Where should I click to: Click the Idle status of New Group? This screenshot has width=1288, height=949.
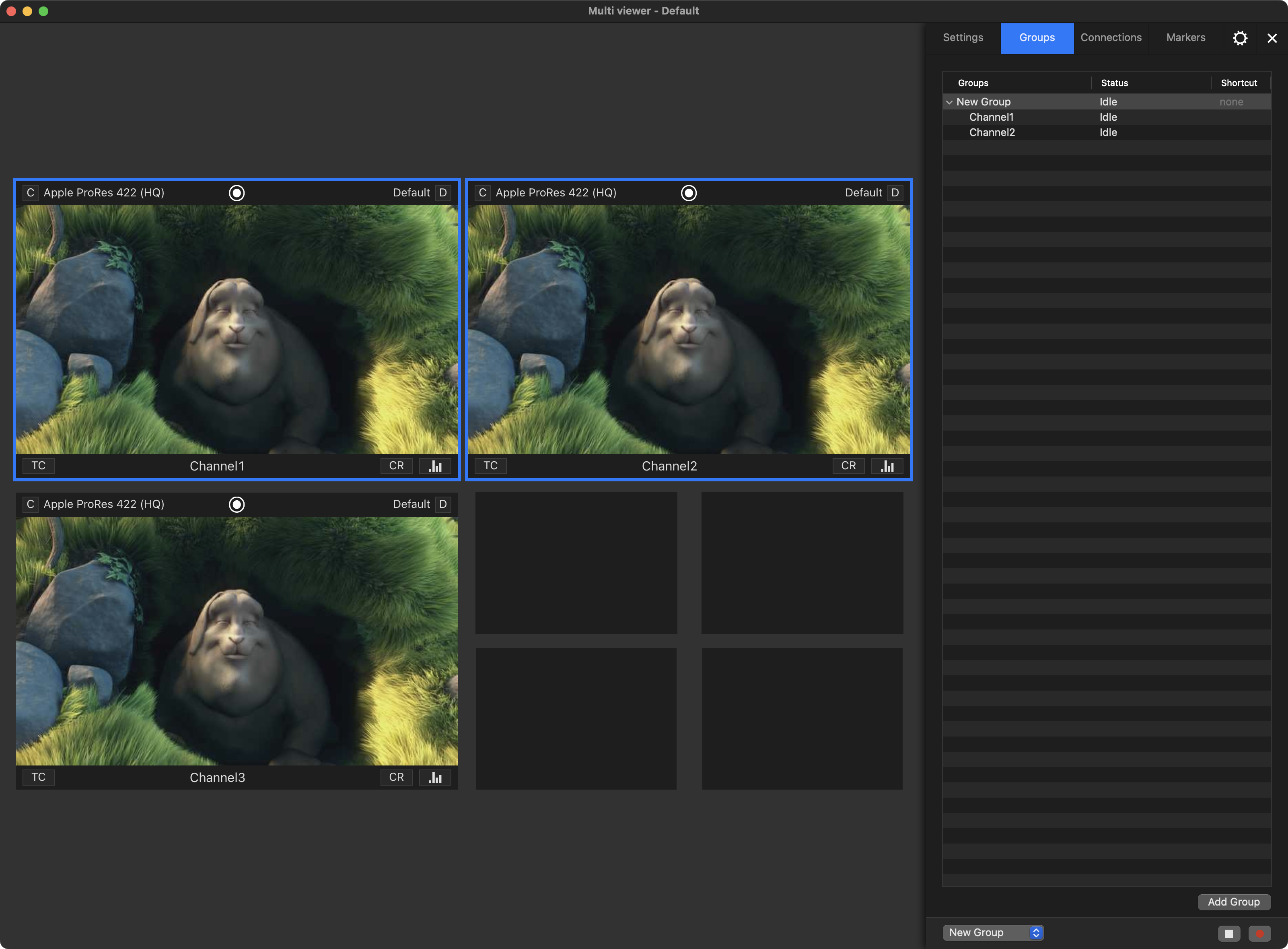tap(1108, 102)
